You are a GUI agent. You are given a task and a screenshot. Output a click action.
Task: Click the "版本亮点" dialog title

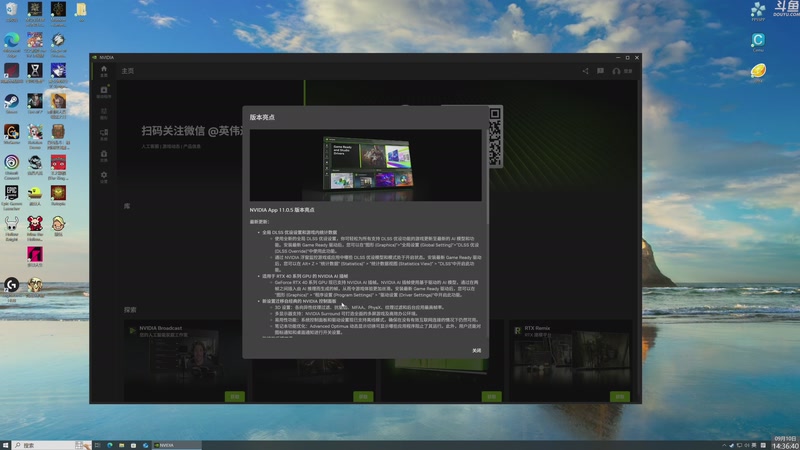(x=262, y=117)
